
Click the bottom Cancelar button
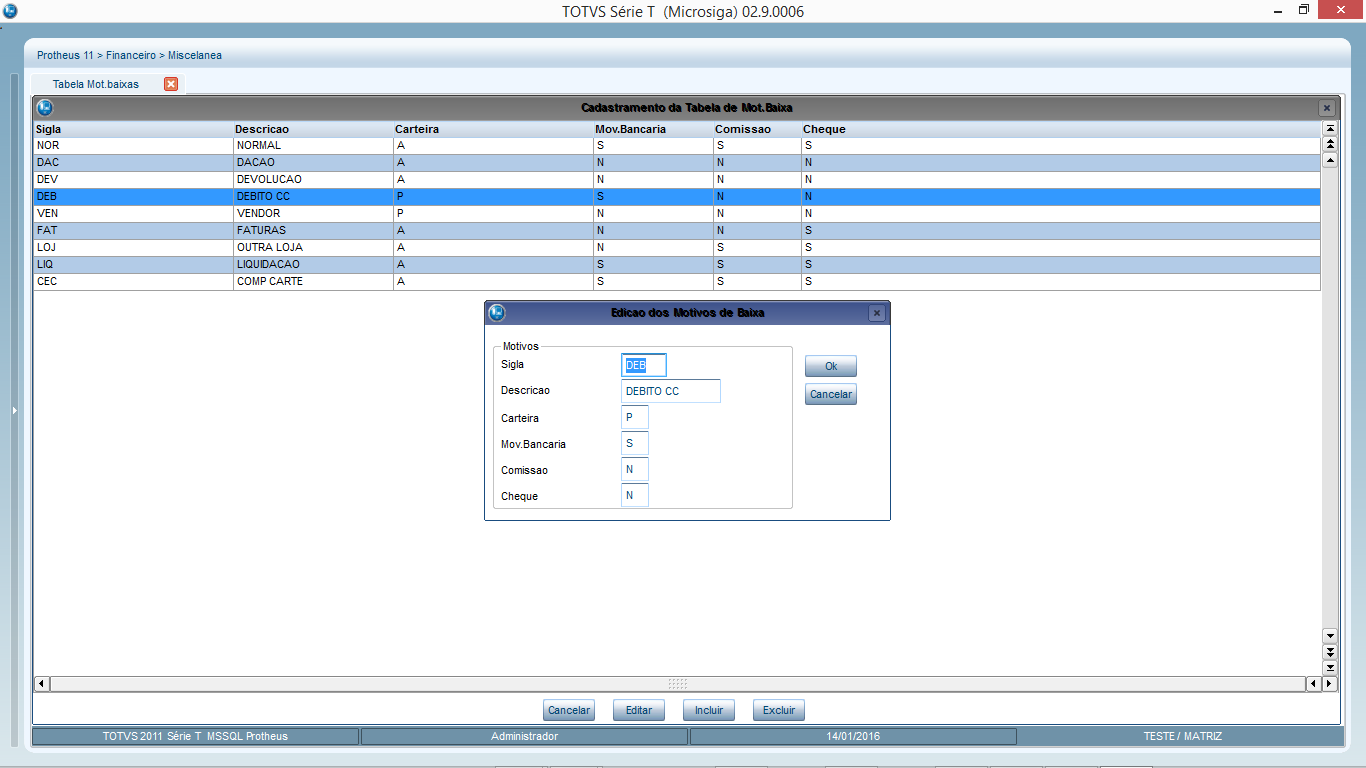[x=569, y=710]
